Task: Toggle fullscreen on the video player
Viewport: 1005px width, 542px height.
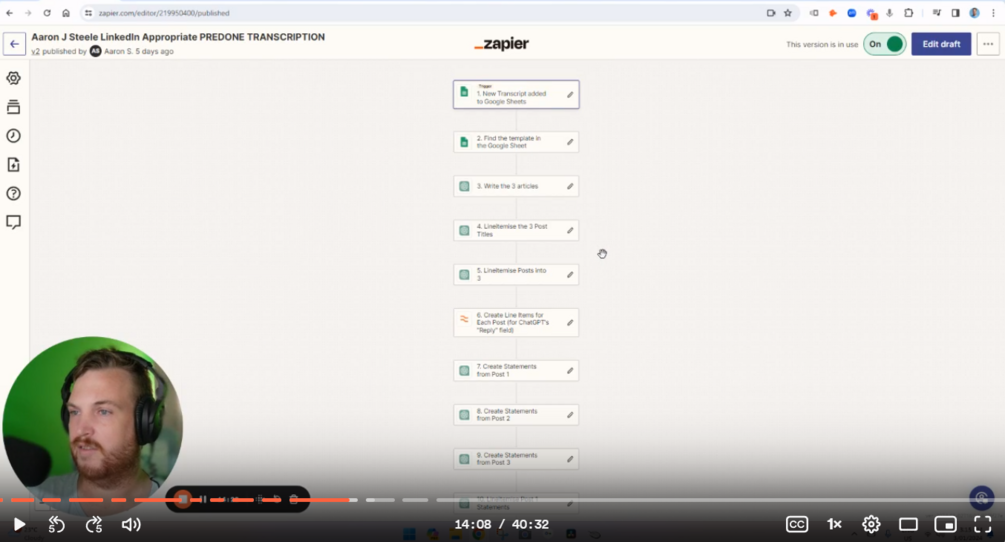Action: 983,524
